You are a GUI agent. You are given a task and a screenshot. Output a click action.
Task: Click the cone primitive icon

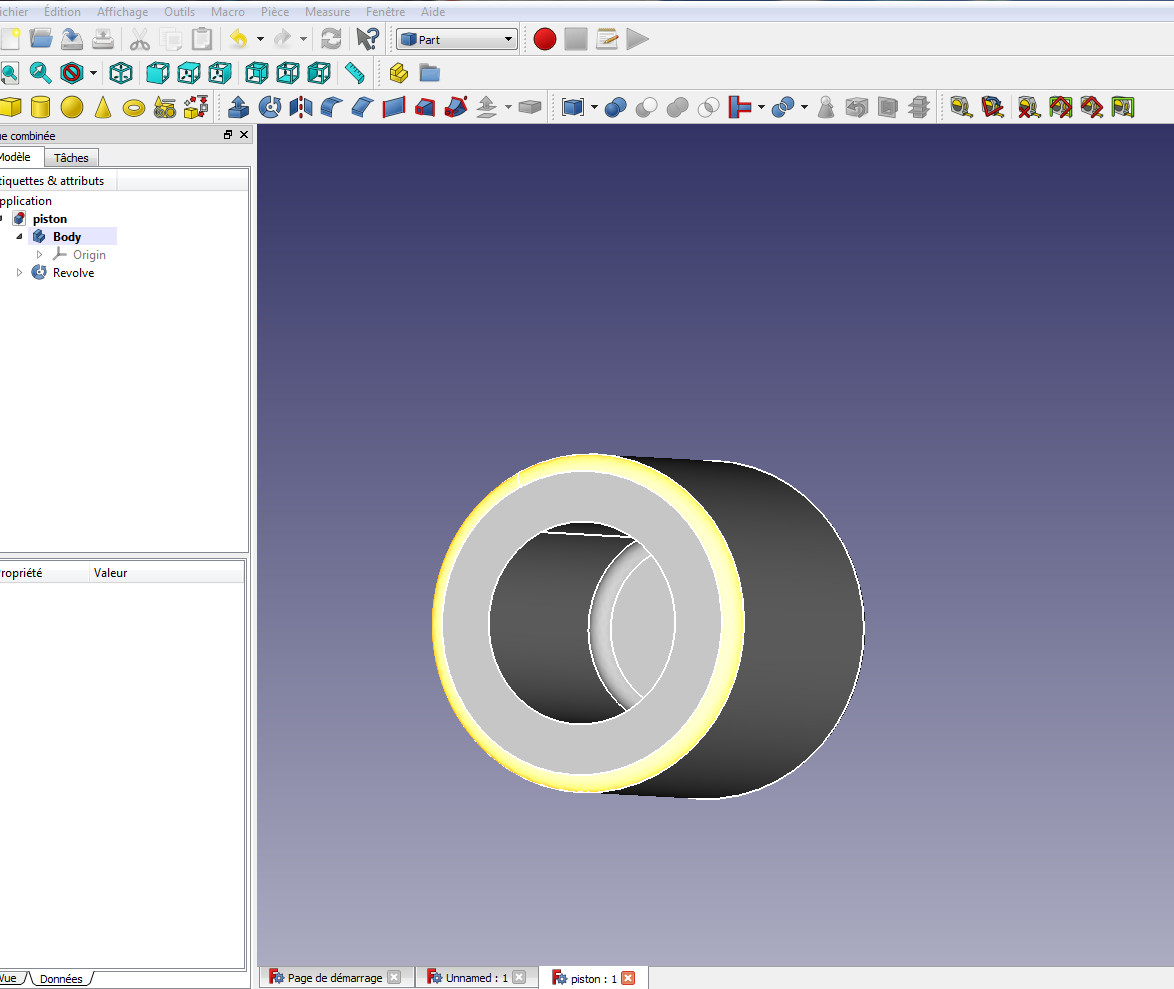click(x=103, y=107)
